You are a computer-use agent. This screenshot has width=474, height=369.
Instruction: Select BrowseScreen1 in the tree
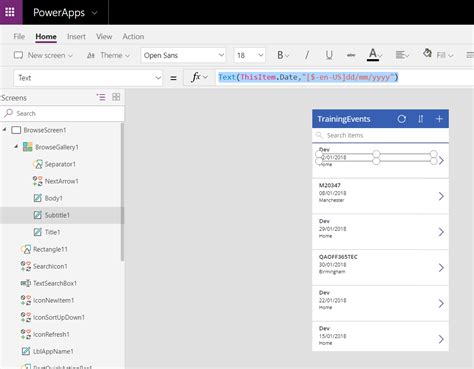pos(45,130)
